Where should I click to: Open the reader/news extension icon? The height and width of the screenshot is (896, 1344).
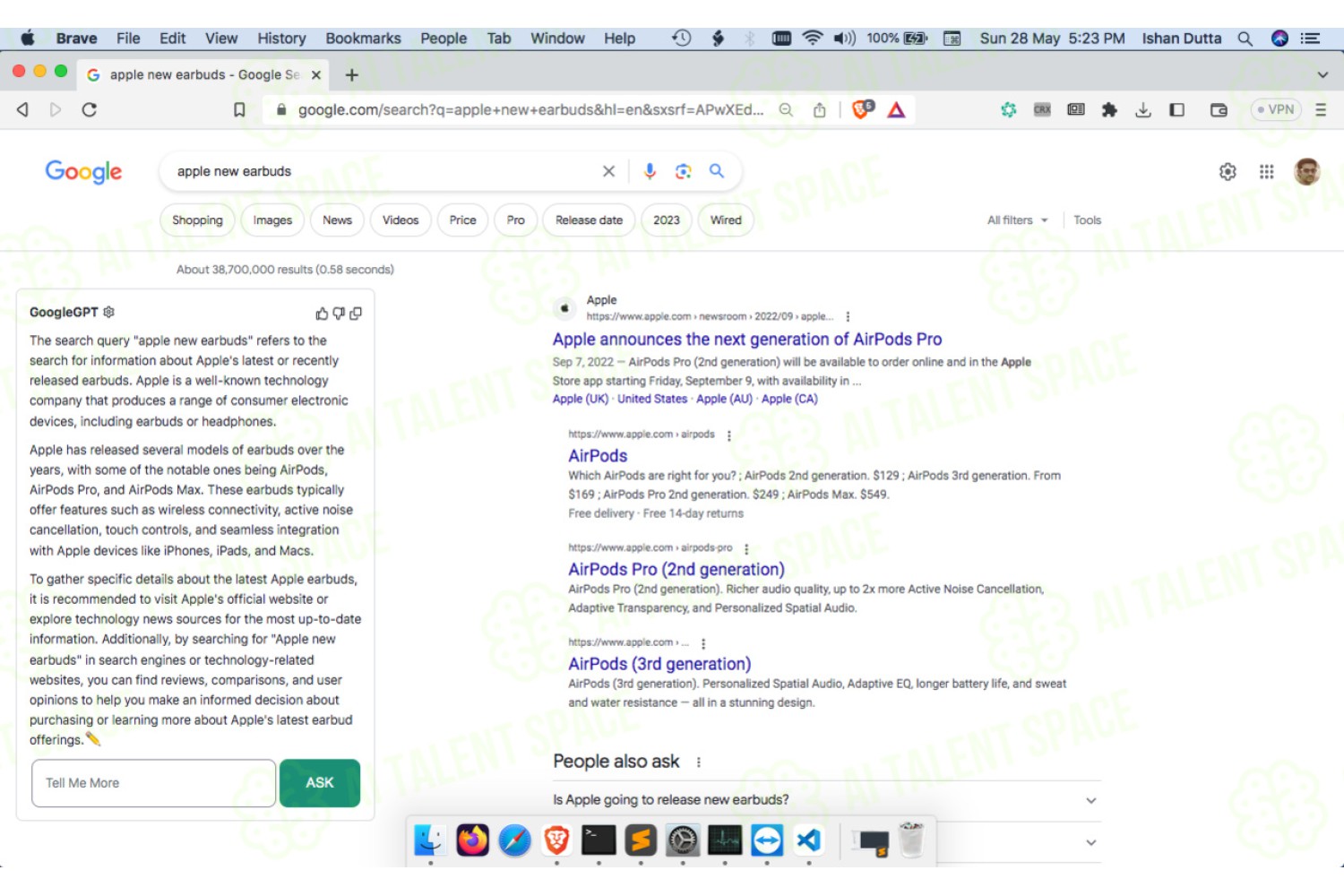click(x=1076, y=109)
